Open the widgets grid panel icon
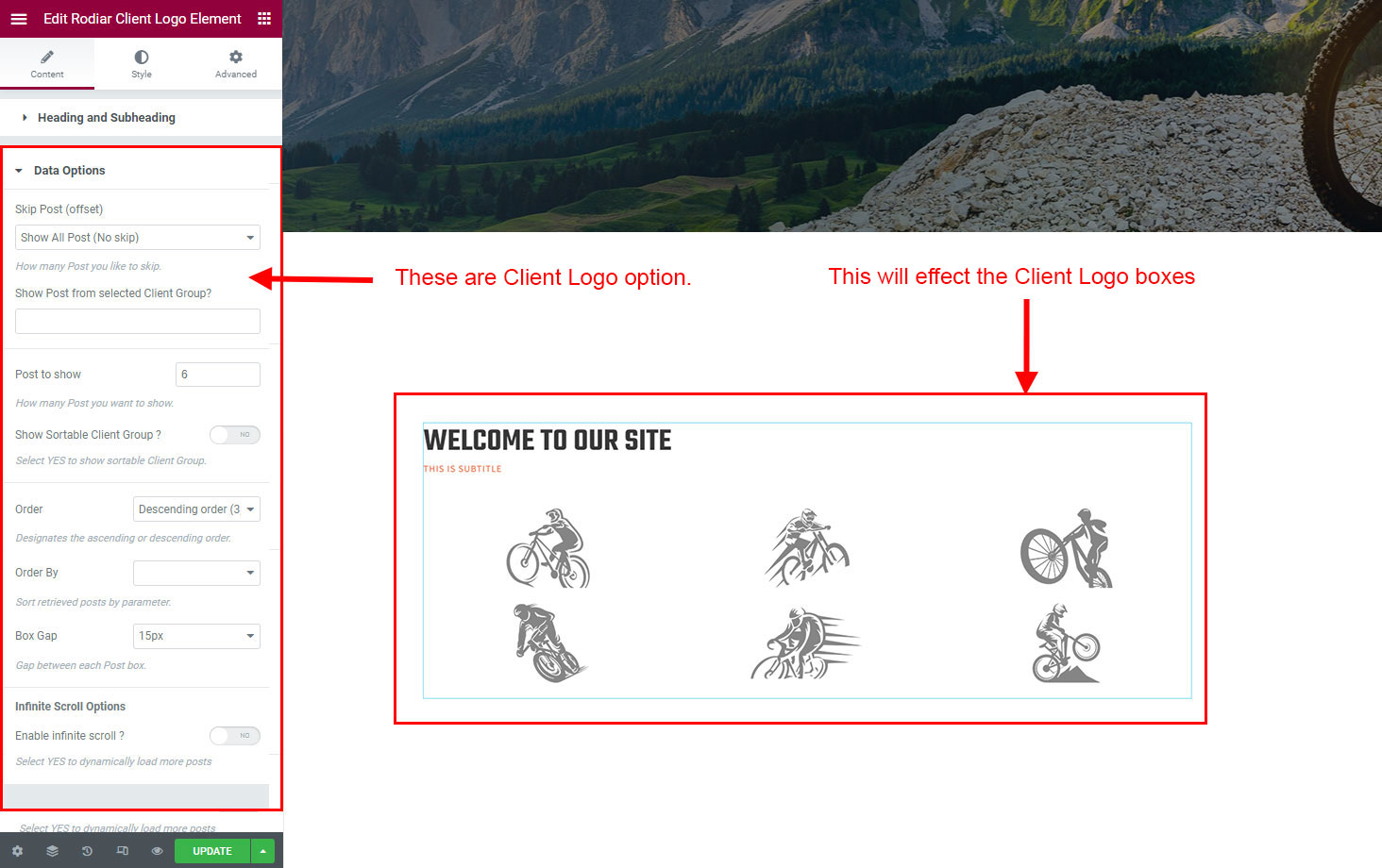The height and width of the screenshot is (868, 1382). click(264, 19)
